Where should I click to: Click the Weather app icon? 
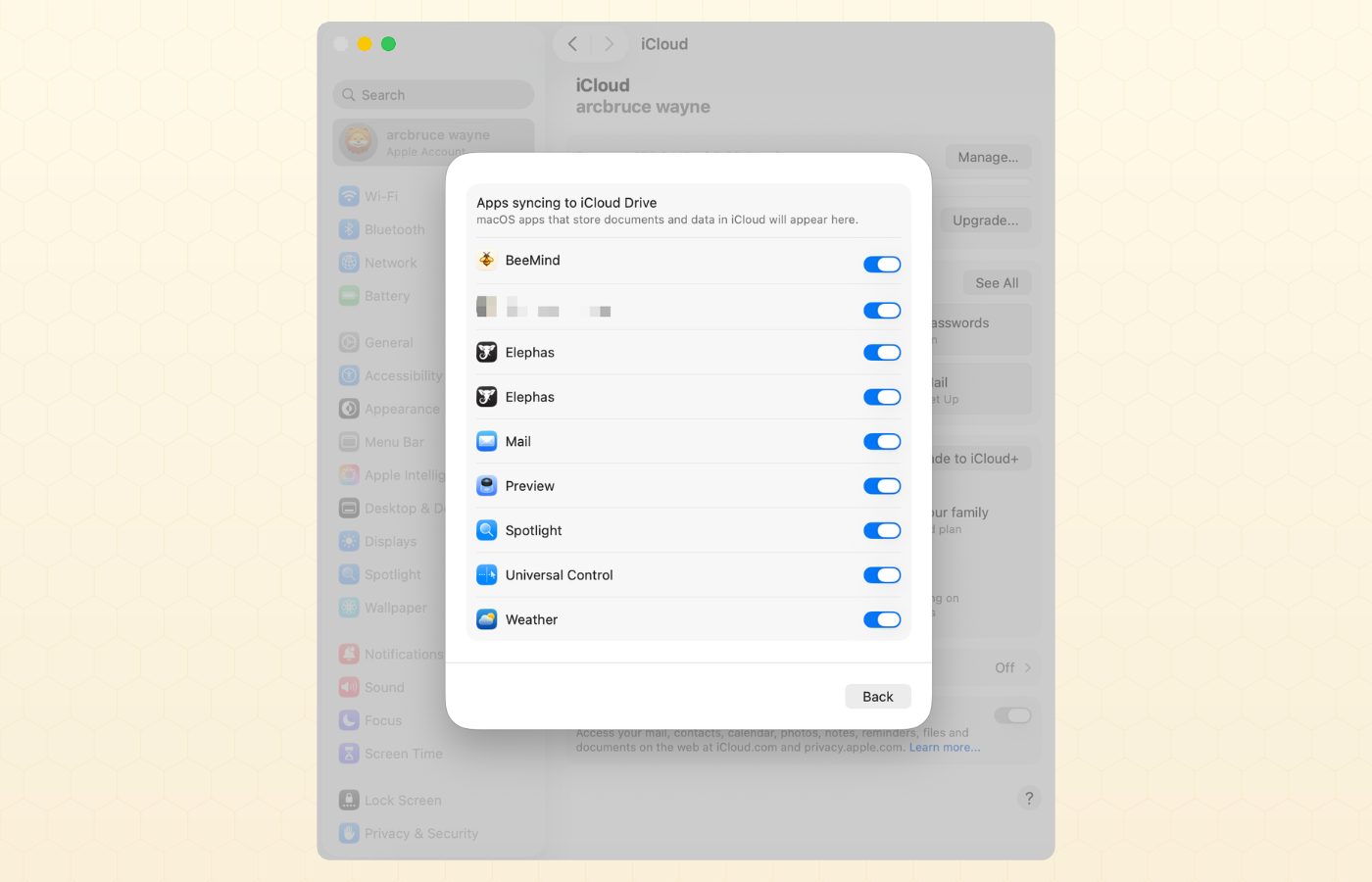(486, 619)
